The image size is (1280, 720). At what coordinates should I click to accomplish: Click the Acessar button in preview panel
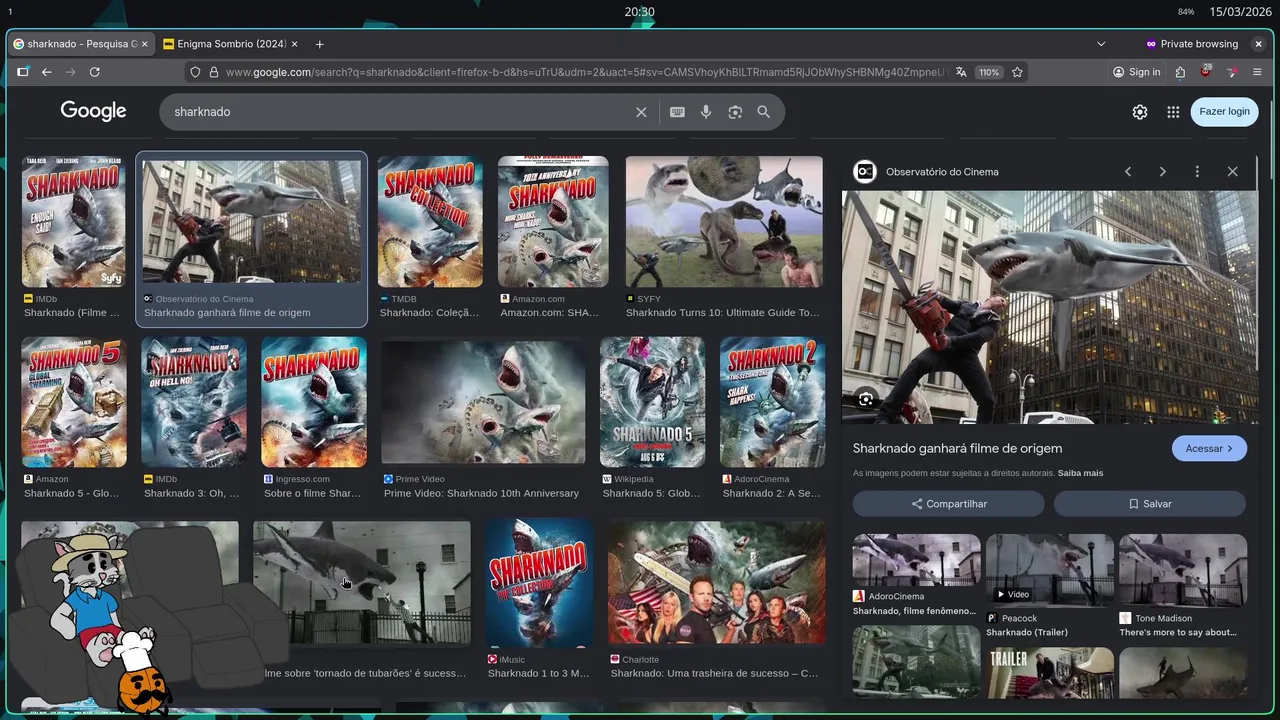point(1209,448)
